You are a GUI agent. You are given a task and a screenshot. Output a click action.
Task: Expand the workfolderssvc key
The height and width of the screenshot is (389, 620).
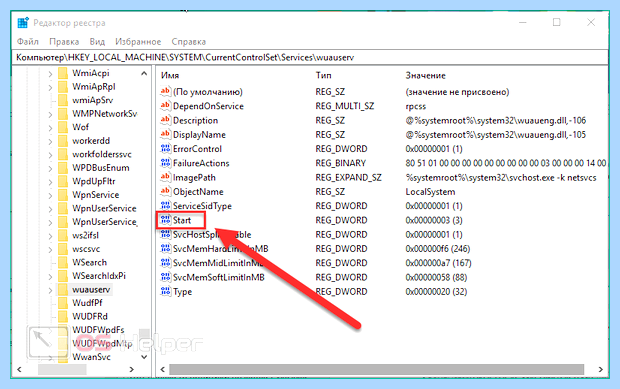50,155
